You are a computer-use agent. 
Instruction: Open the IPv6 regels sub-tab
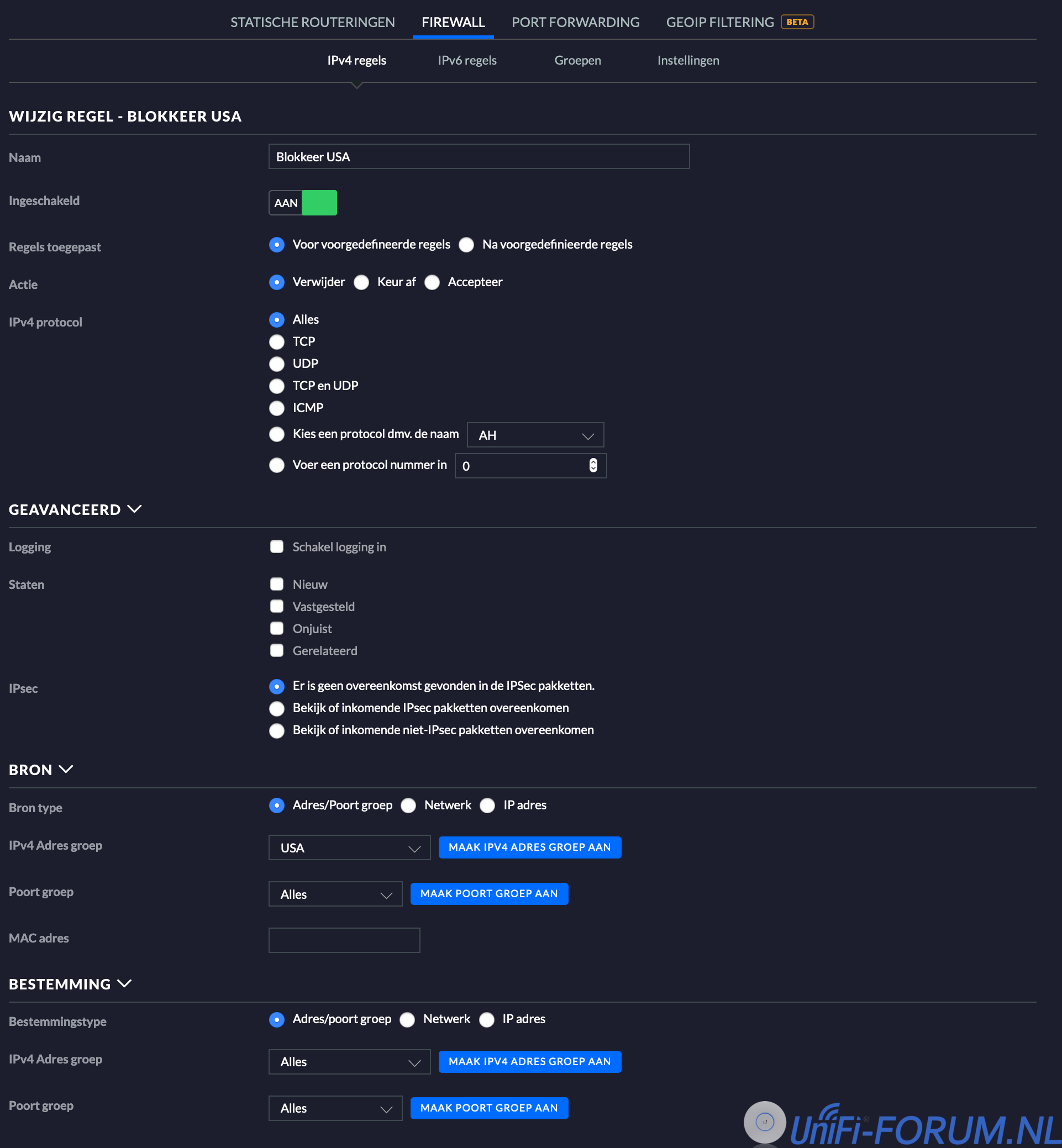(467, 60)
